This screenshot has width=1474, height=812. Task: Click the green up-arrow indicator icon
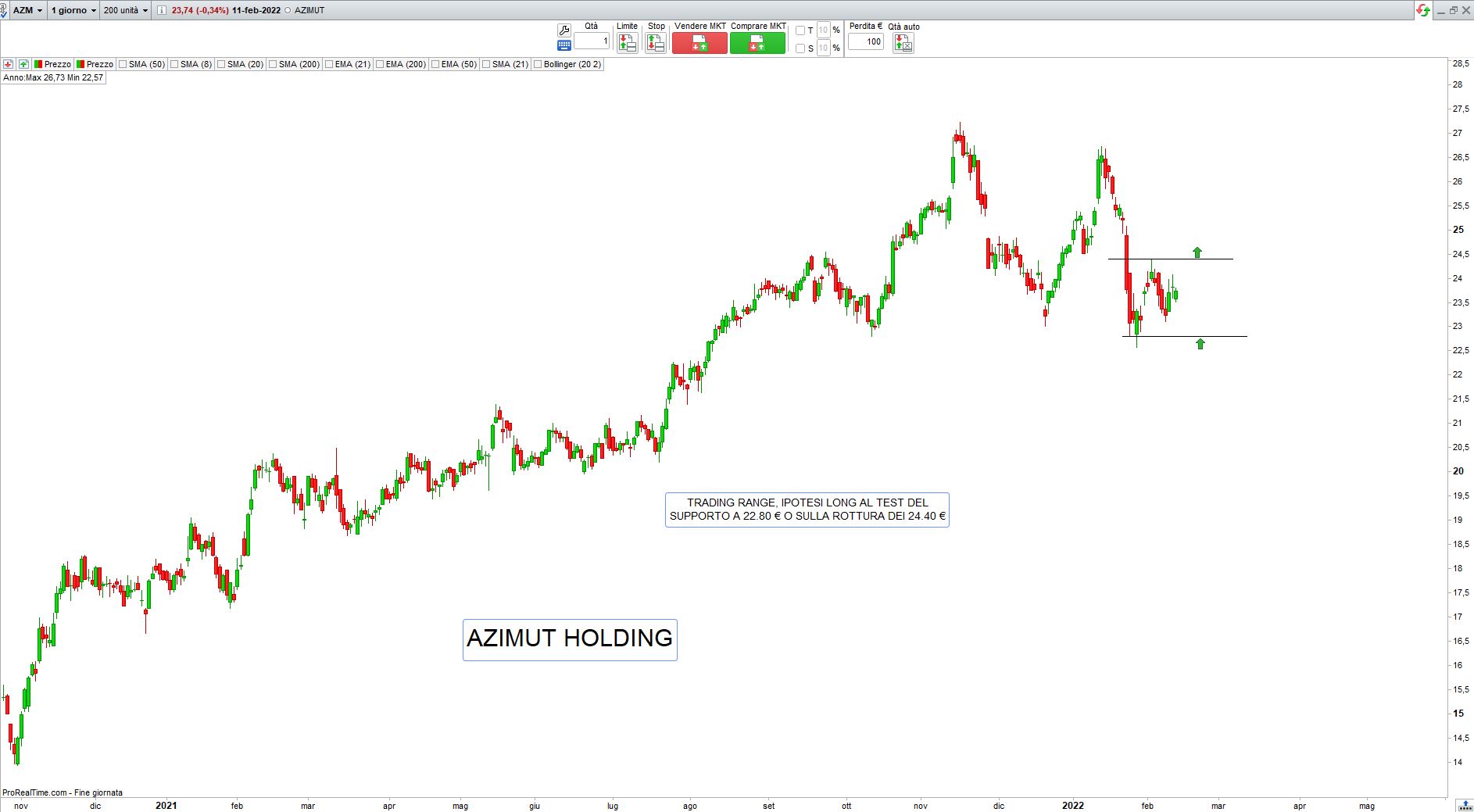24,64
